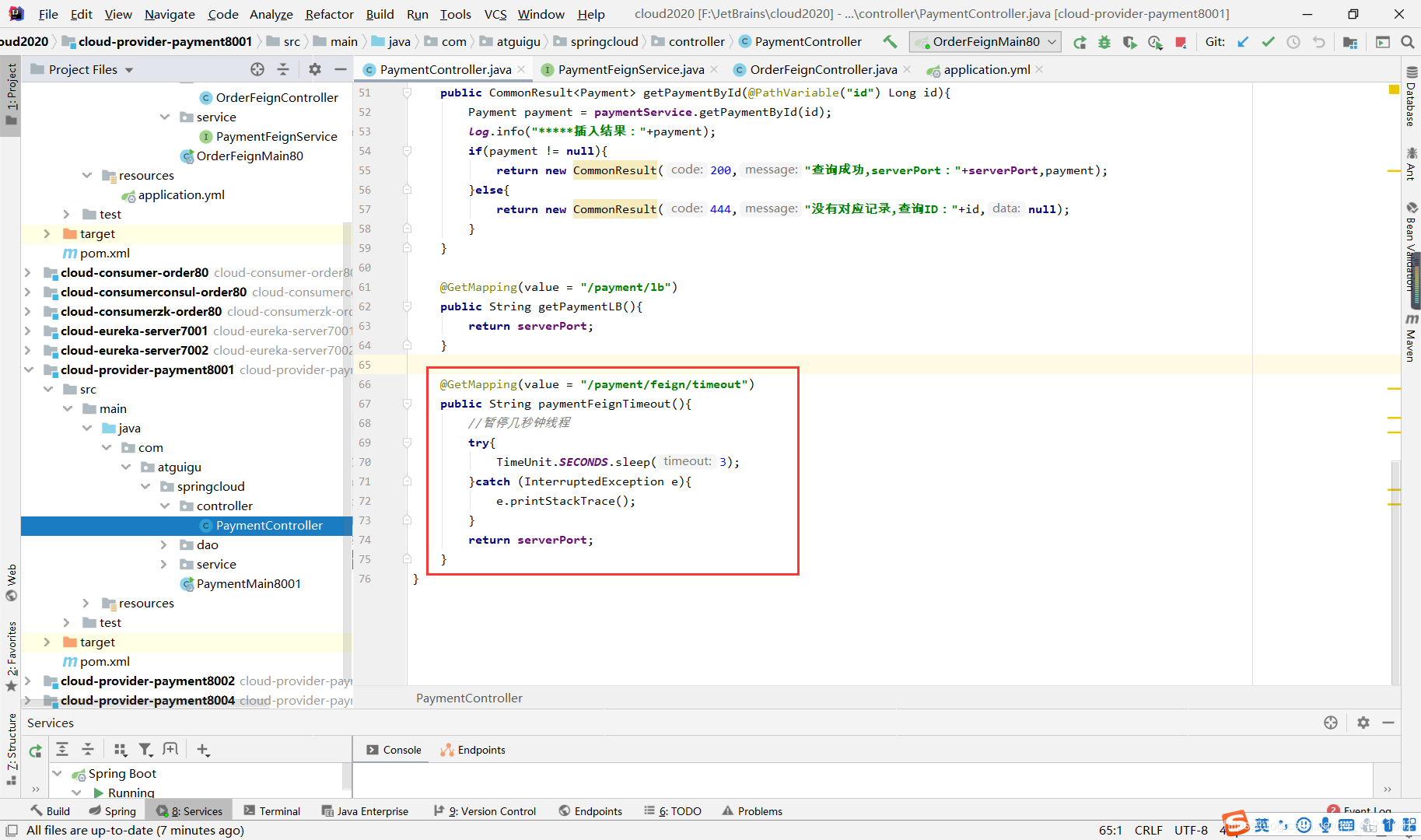Viewport: 1421px width, 840px height.
Task: Open the Problems tool window
Action: tap(752, 811)
